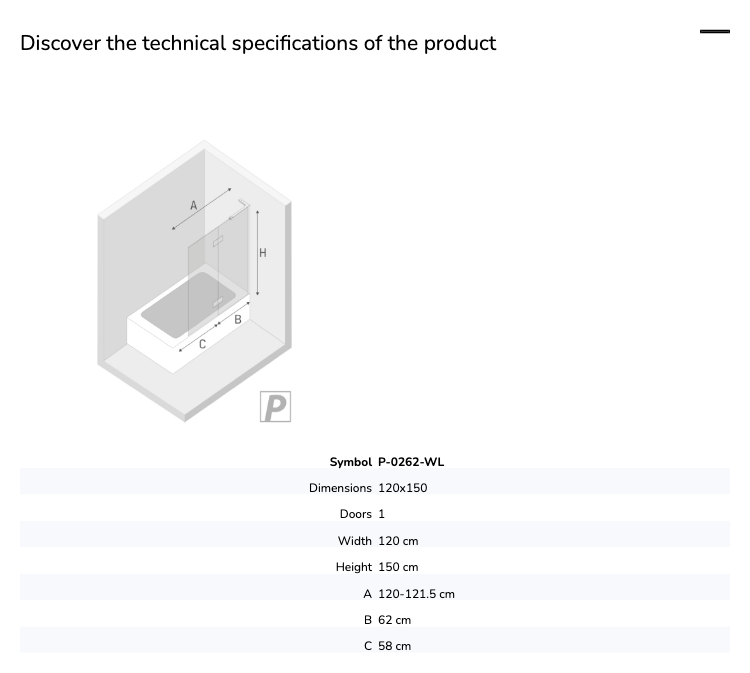Click dimension label A in the diagram
Image resolution: width=750 pixels, height=673 pixels.
[x=193, y=206]
